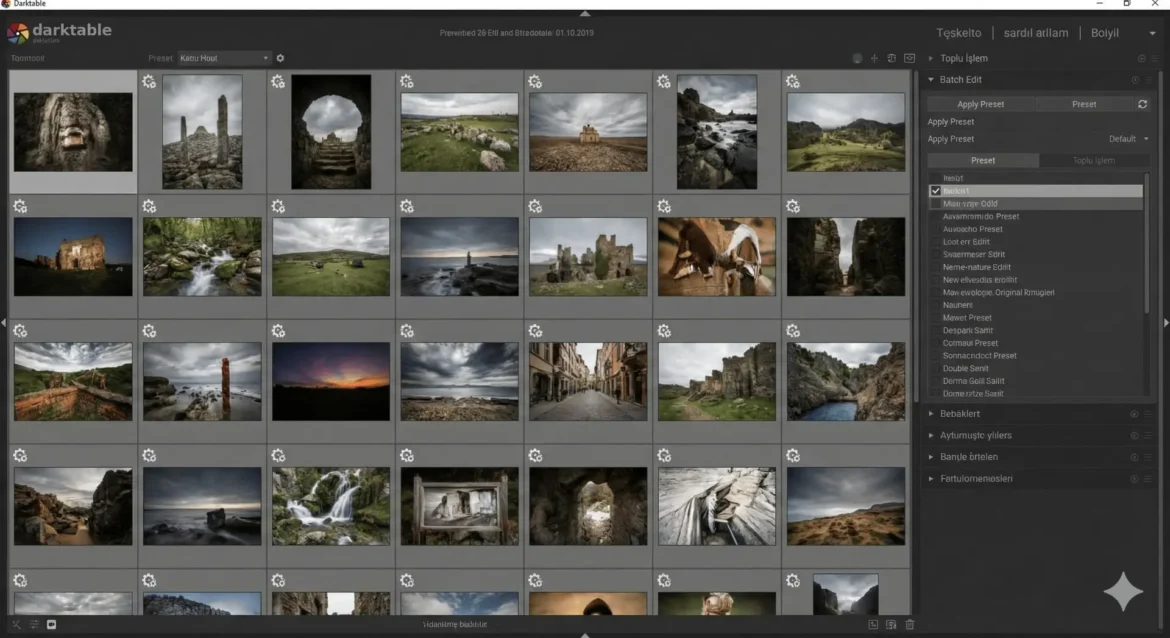1170x638 pixels.
Task: Switch to the Toplu İşlem tab
Action: (x=1093, y=160)
